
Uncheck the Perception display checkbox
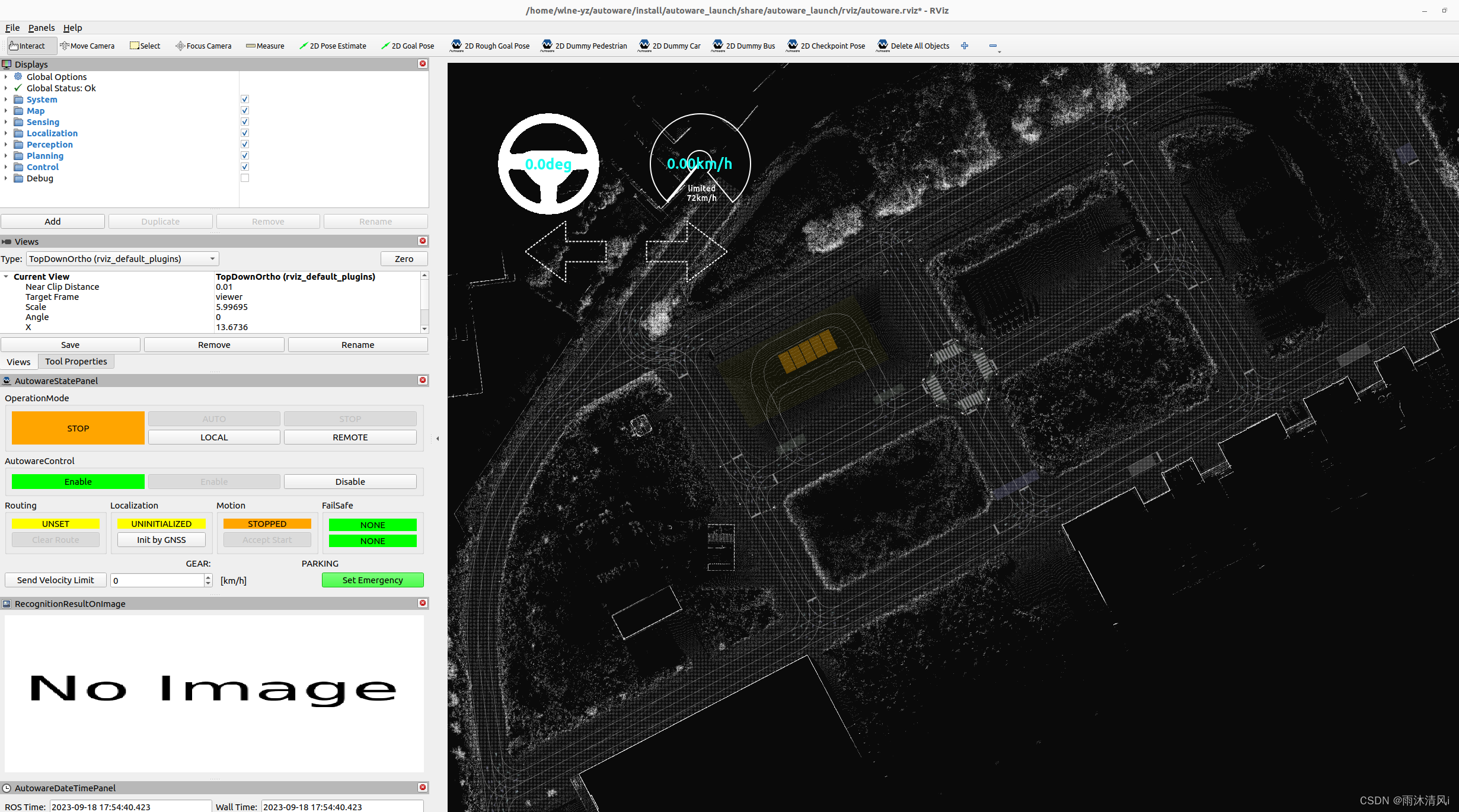pos(245,144)
